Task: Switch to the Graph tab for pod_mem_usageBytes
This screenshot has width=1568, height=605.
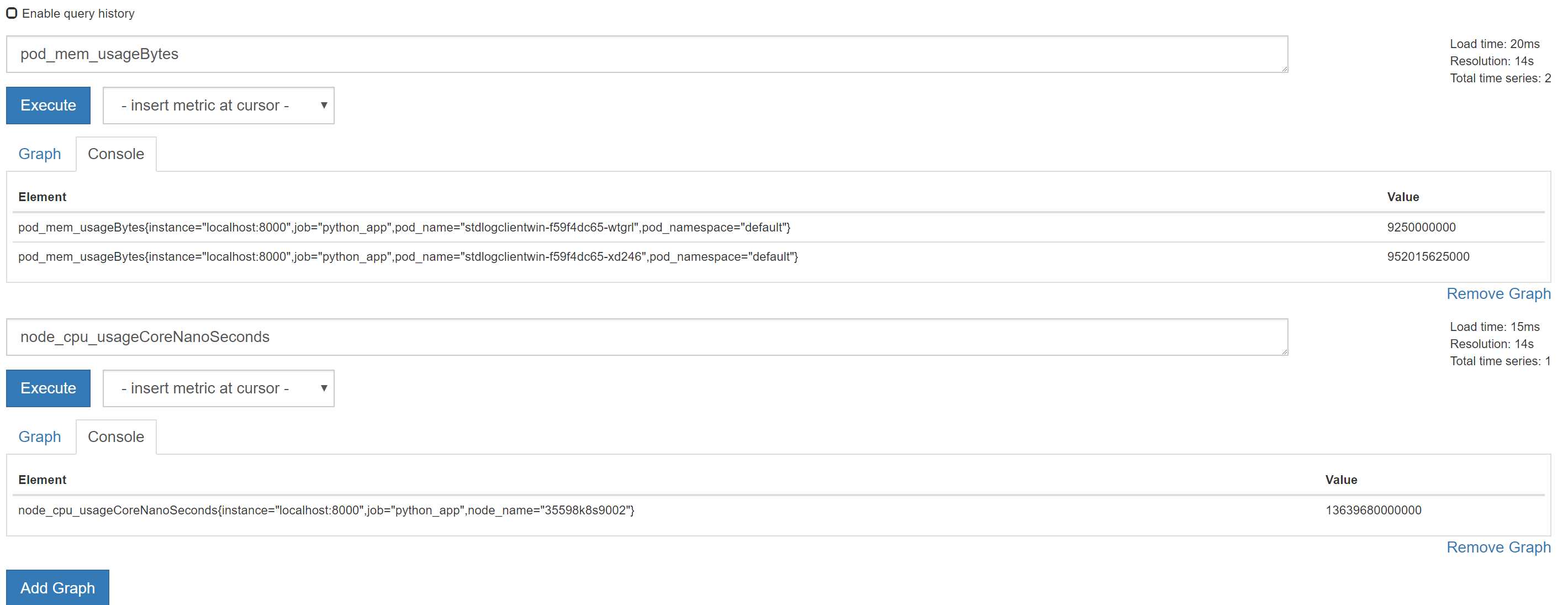Action: pyautogui.click(x=40, y=153)
